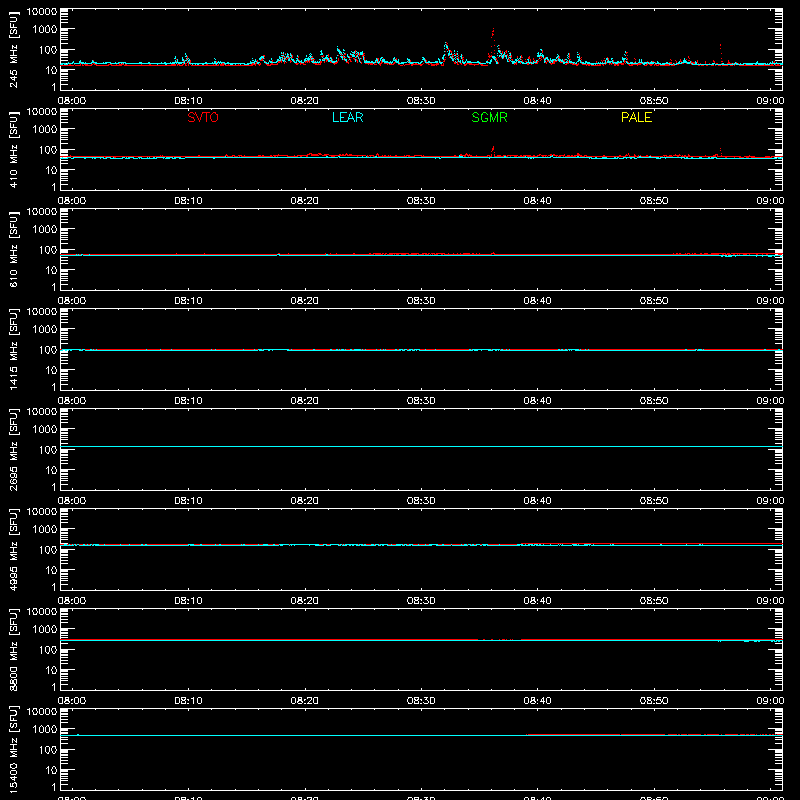Image resolution: width=800 pixels, height=800 pixels.
Task: Click the red SVTO station legend label
Action: (x=203, y=117)
